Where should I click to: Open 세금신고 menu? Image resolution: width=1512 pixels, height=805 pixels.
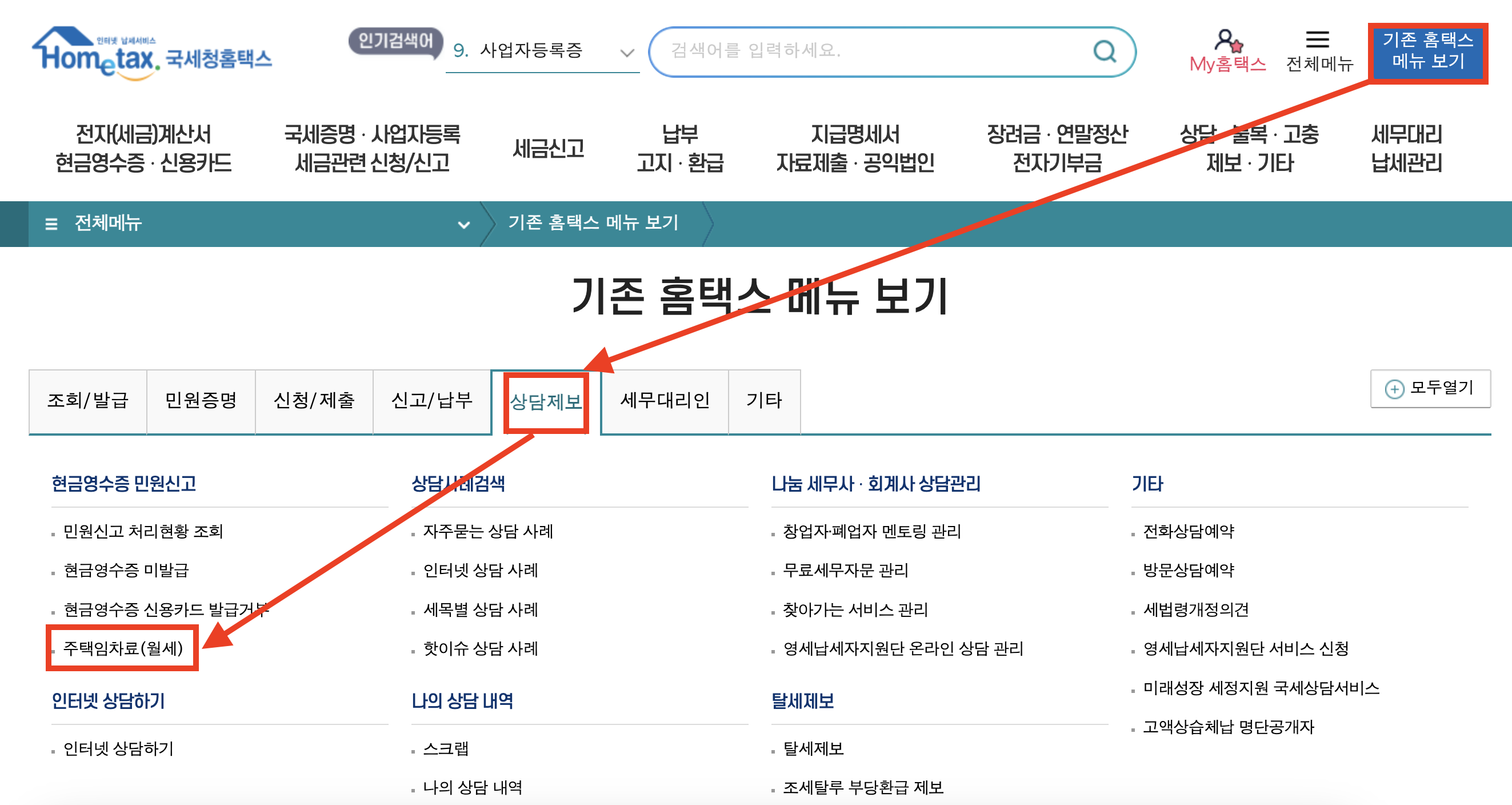[548, 148]
